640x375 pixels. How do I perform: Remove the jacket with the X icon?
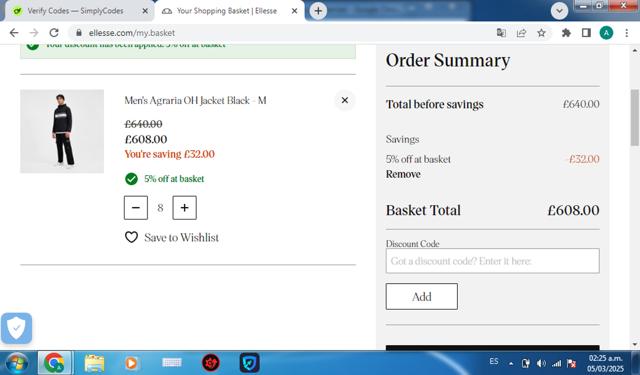click(345, 100)
